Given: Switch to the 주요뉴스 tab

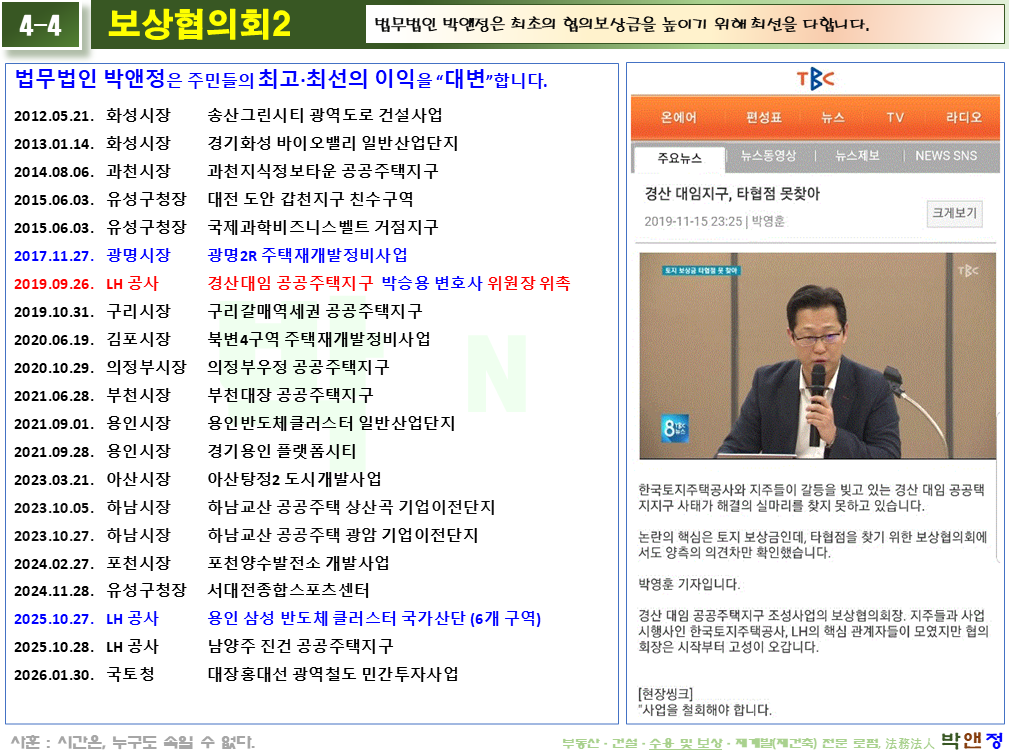Looking at the screenshot, I should pos(680,158).
